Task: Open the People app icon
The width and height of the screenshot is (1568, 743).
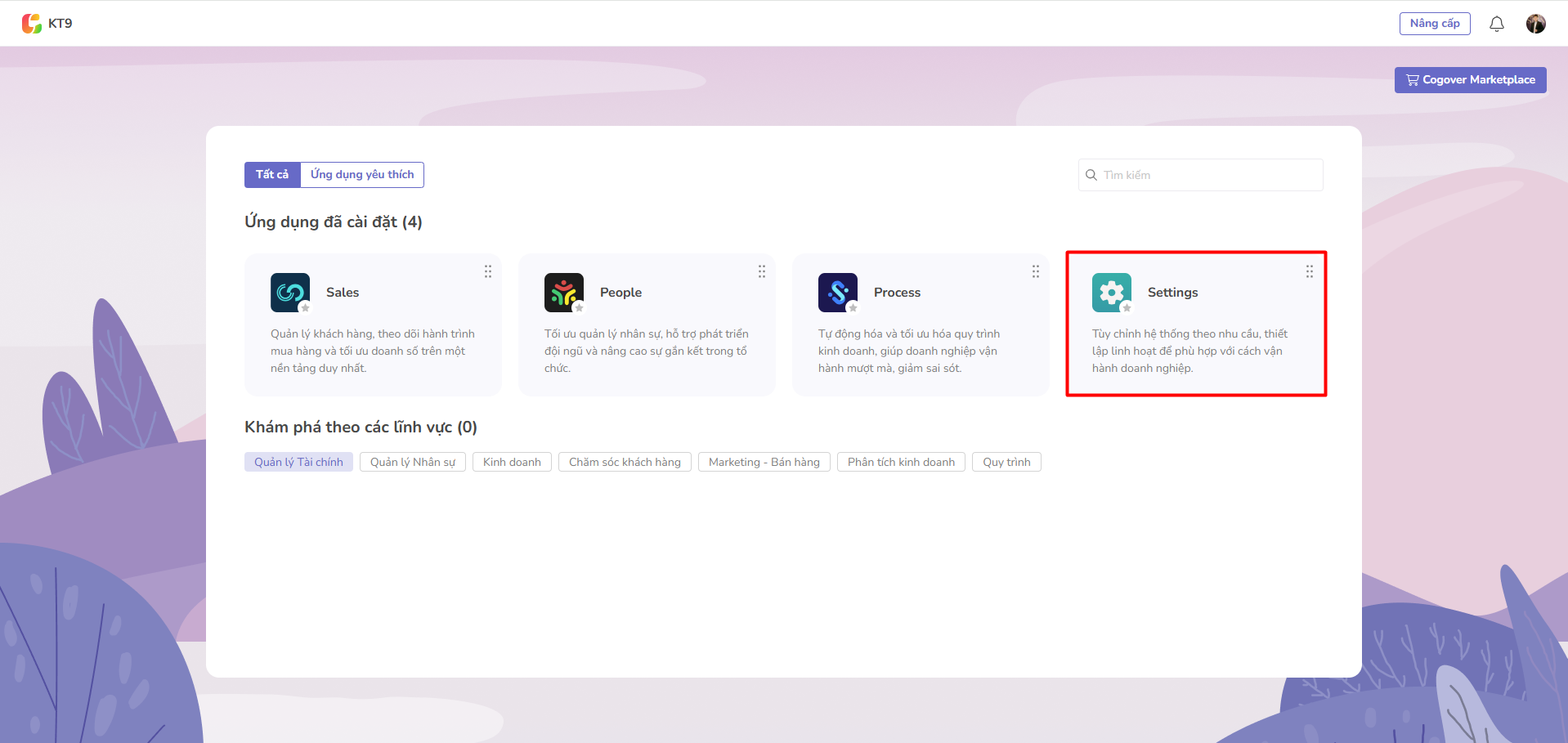Action: (x=563, y=292)
